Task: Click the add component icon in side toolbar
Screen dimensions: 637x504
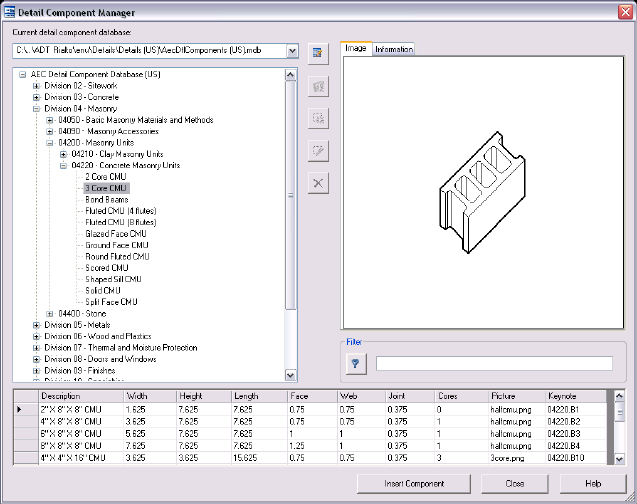Action: click(x=318, y=118)
